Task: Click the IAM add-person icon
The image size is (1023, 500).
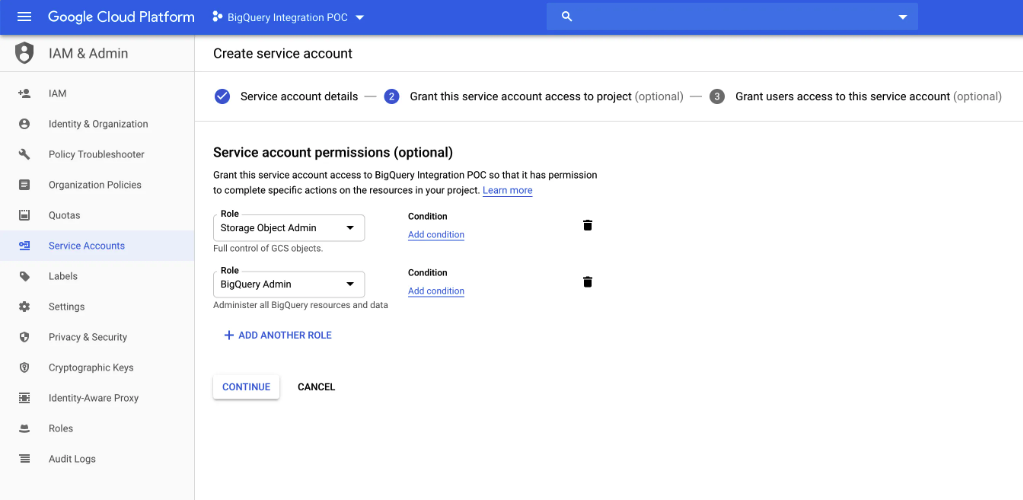Action: [x=24, y=93]
